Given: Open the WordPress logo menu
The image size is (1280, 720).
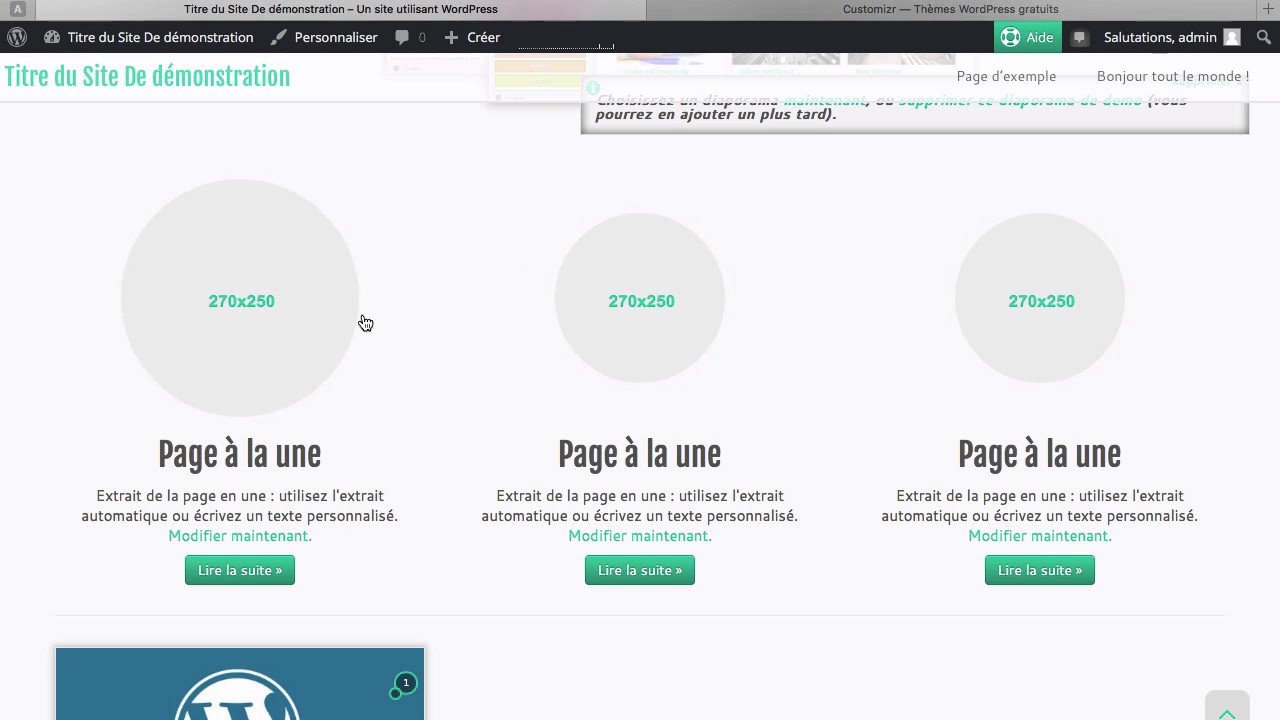Looking at the screenshot, I should [x=17, y=37].
